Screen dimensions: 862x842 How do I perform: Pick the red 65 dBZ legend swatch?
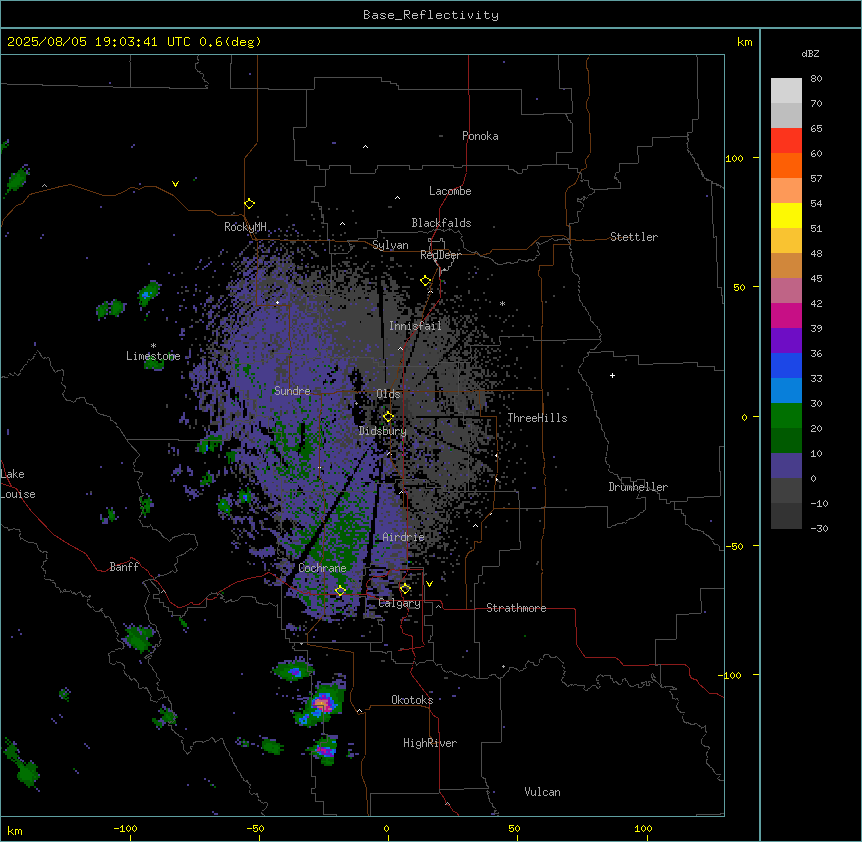[x=786, y=140]
